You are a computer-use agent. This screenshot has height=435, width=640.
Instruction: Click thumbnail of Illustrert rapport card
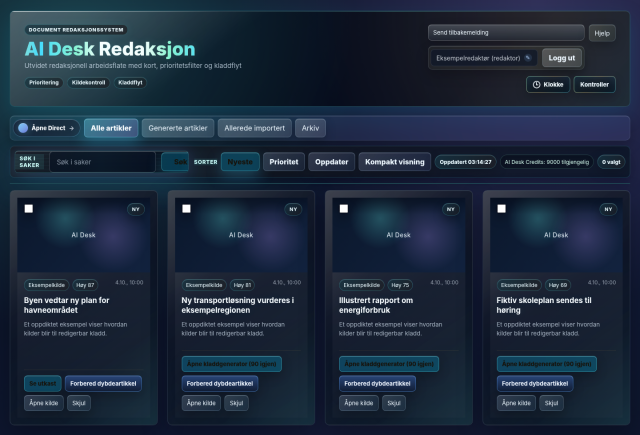tap(399, 235)
